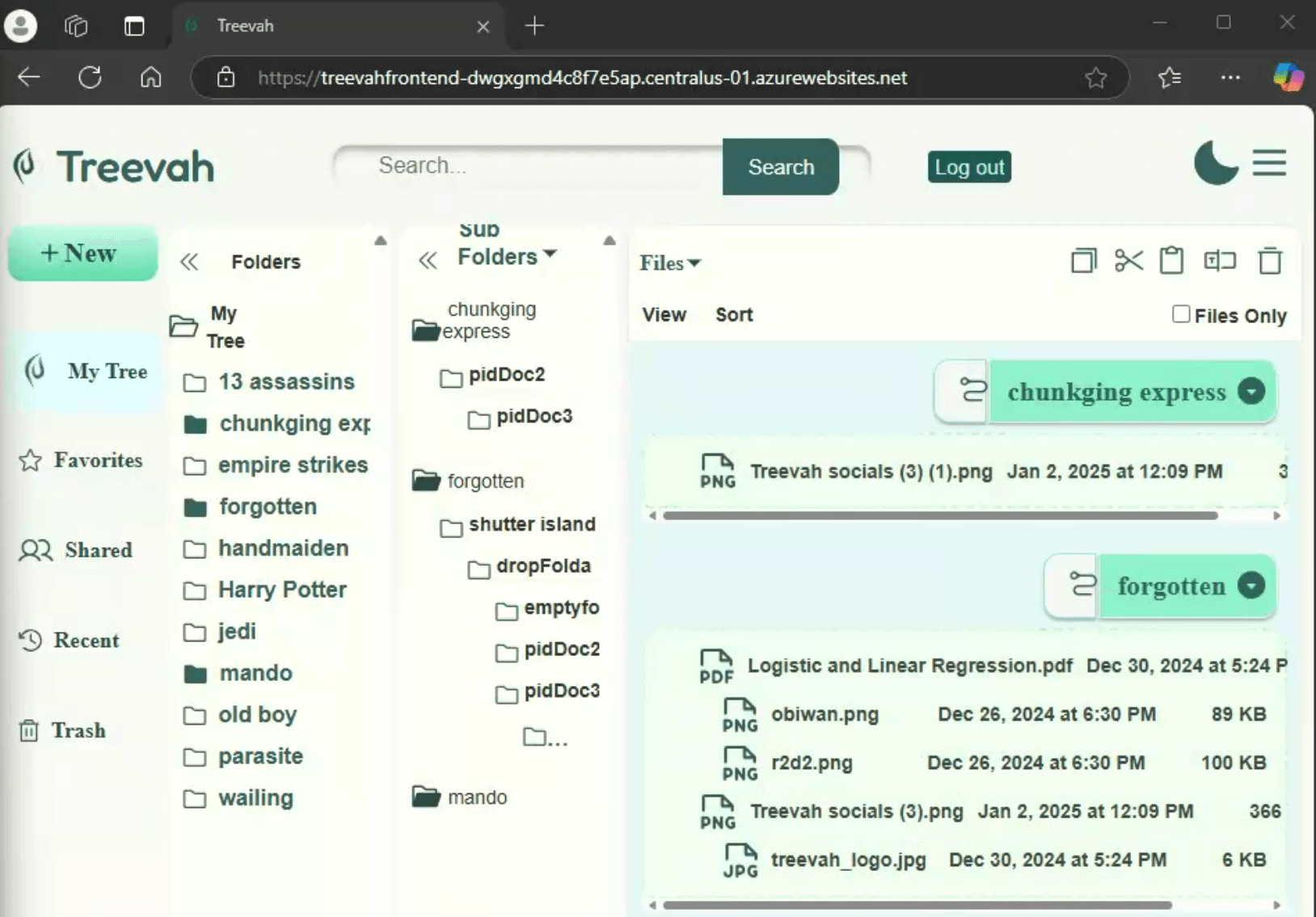
Task: Click the JPG icon next to treevah_logo.jpg
Action: click(x=740, y=861)
